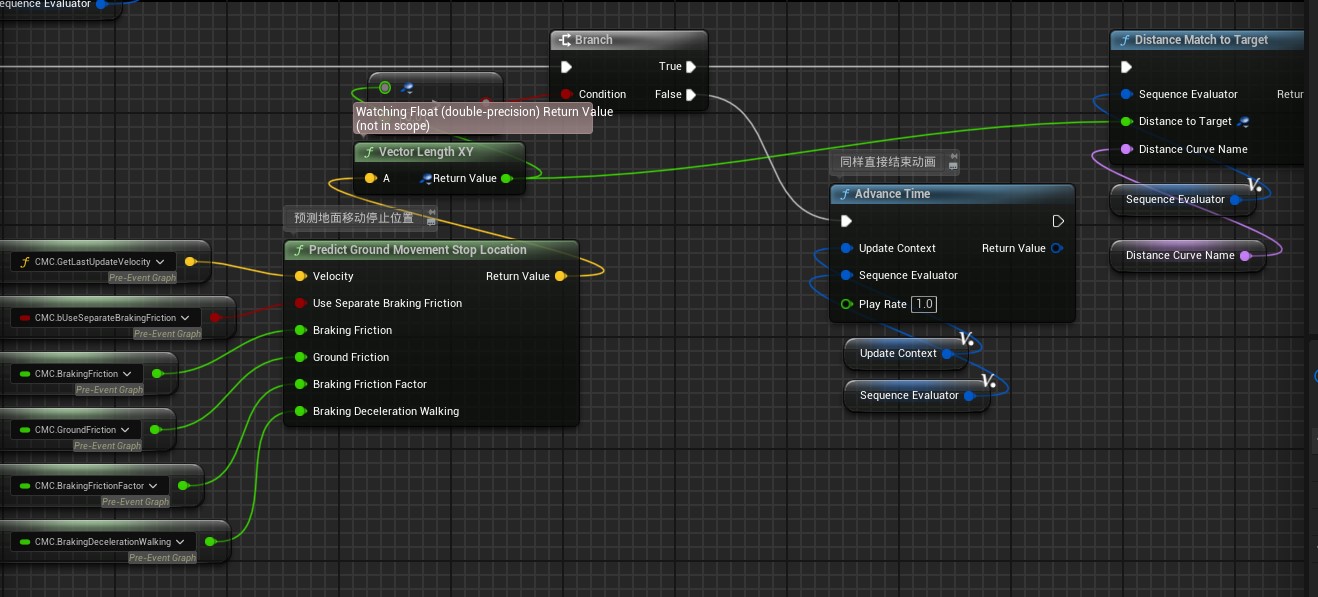
Task: Click the Branch node's True execution pin
Action: click(691, 67)
